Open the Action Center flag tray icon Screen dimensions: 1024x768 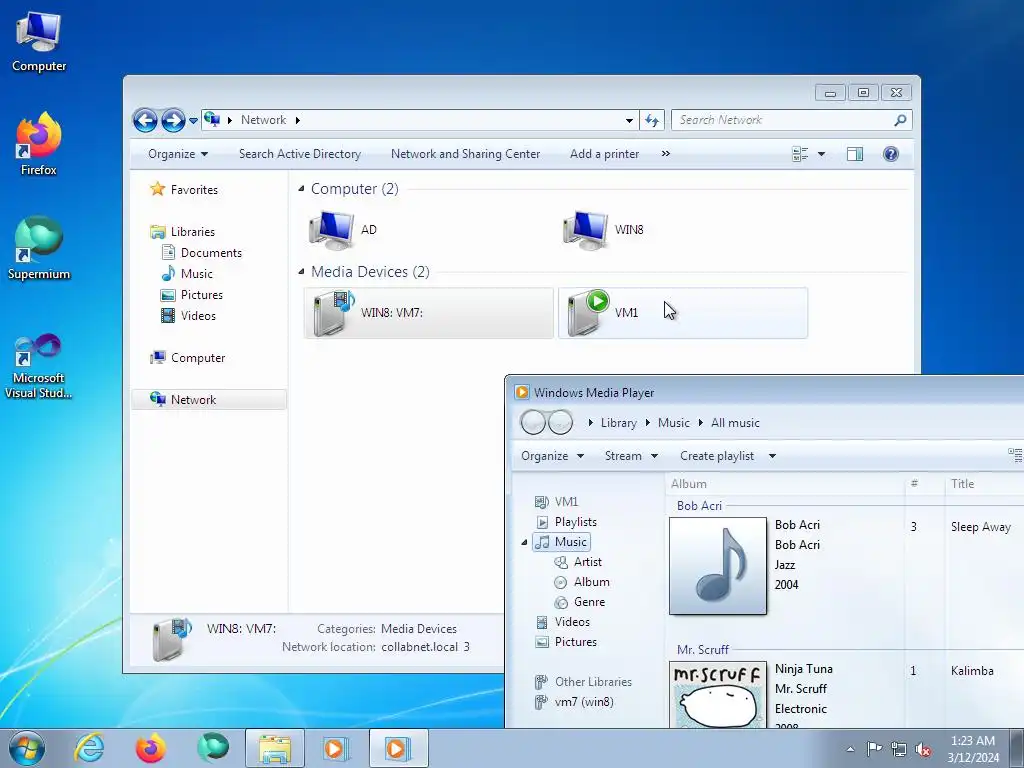874,749
